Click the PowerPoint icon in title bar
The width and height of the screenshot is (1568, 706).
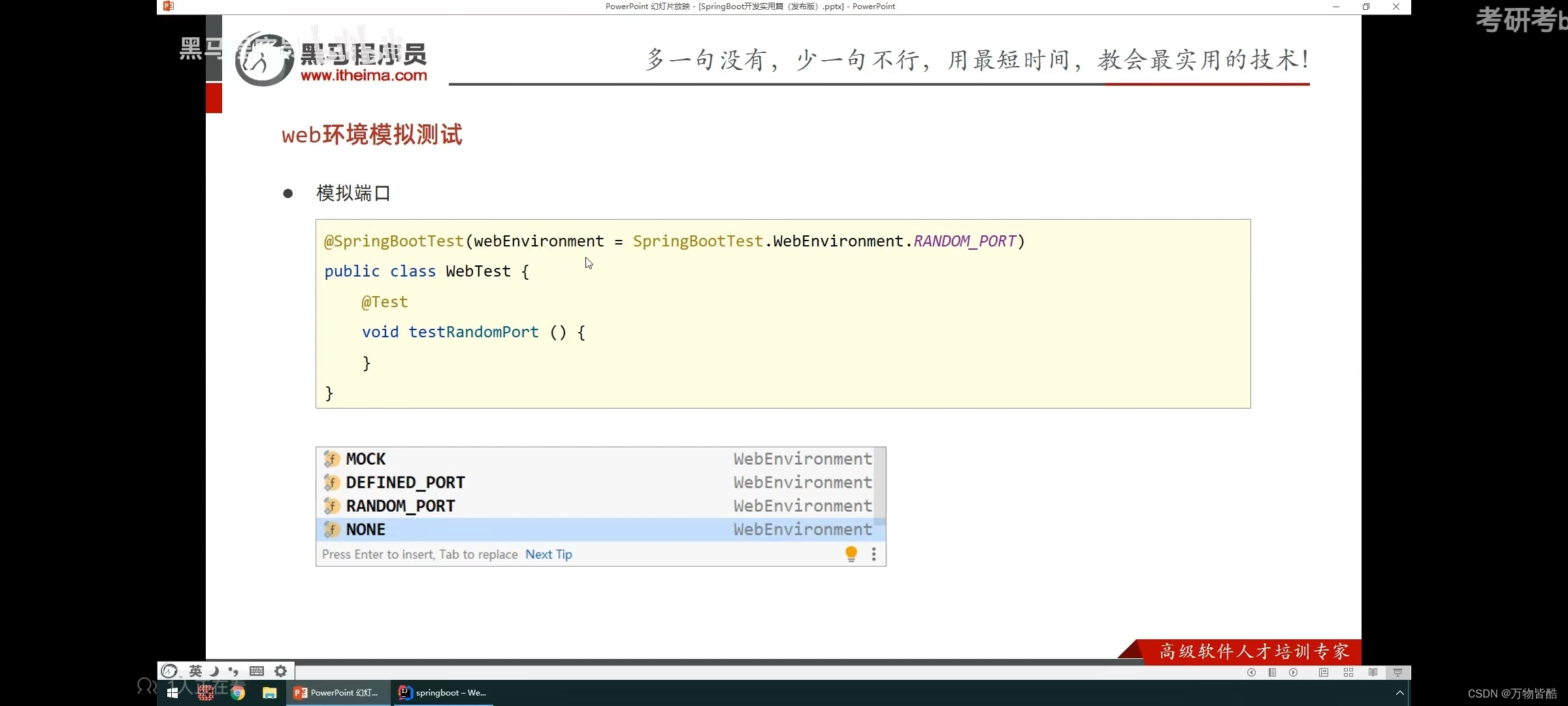pyautogui.click(x=169, y=7)
